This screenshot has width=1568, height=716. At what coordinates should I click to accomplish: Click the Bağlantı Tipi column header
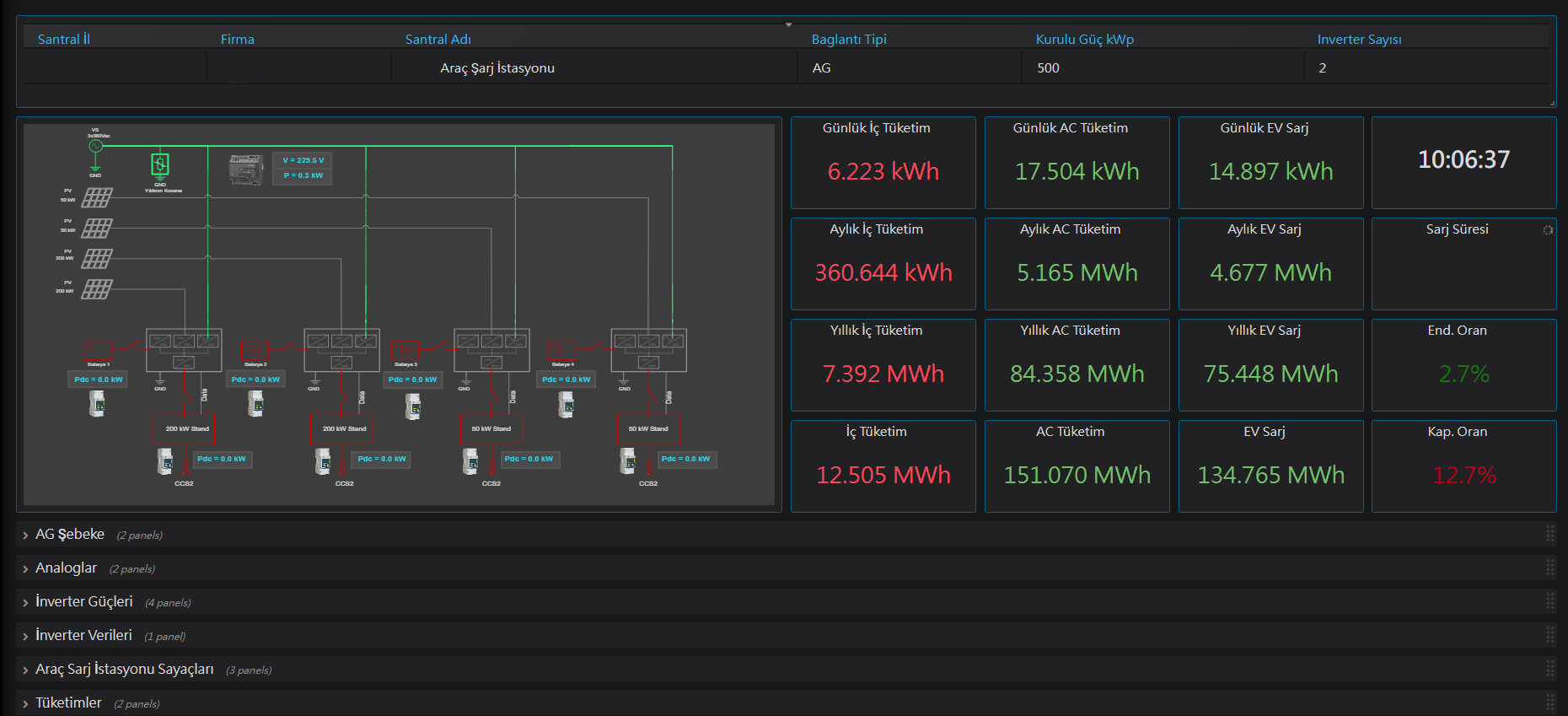pyautogui.click(x=848, y=40)
